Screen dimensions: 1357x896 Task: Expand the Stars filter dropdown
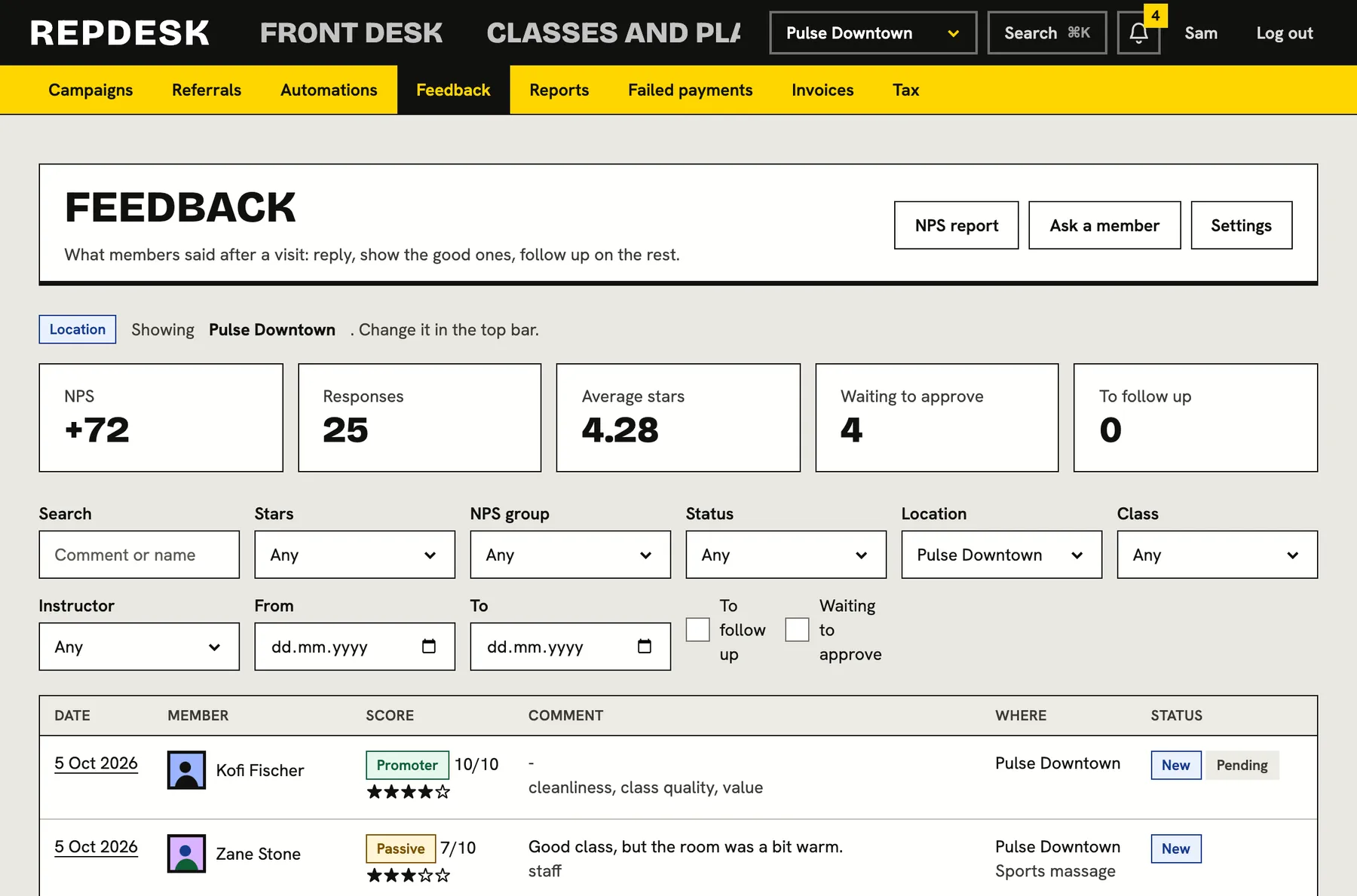(355, 555)
